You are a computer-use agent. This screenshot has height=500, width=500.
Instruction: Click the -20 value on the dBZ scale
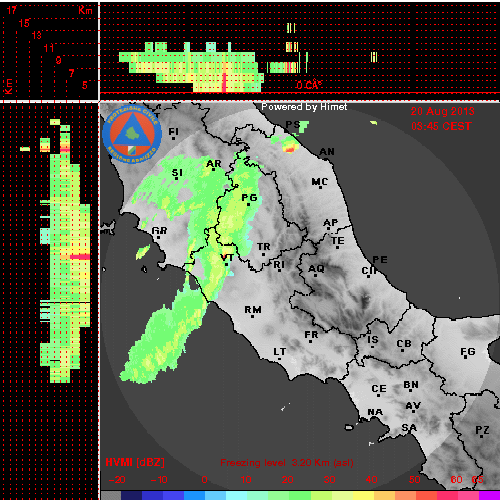click(117, 480)
